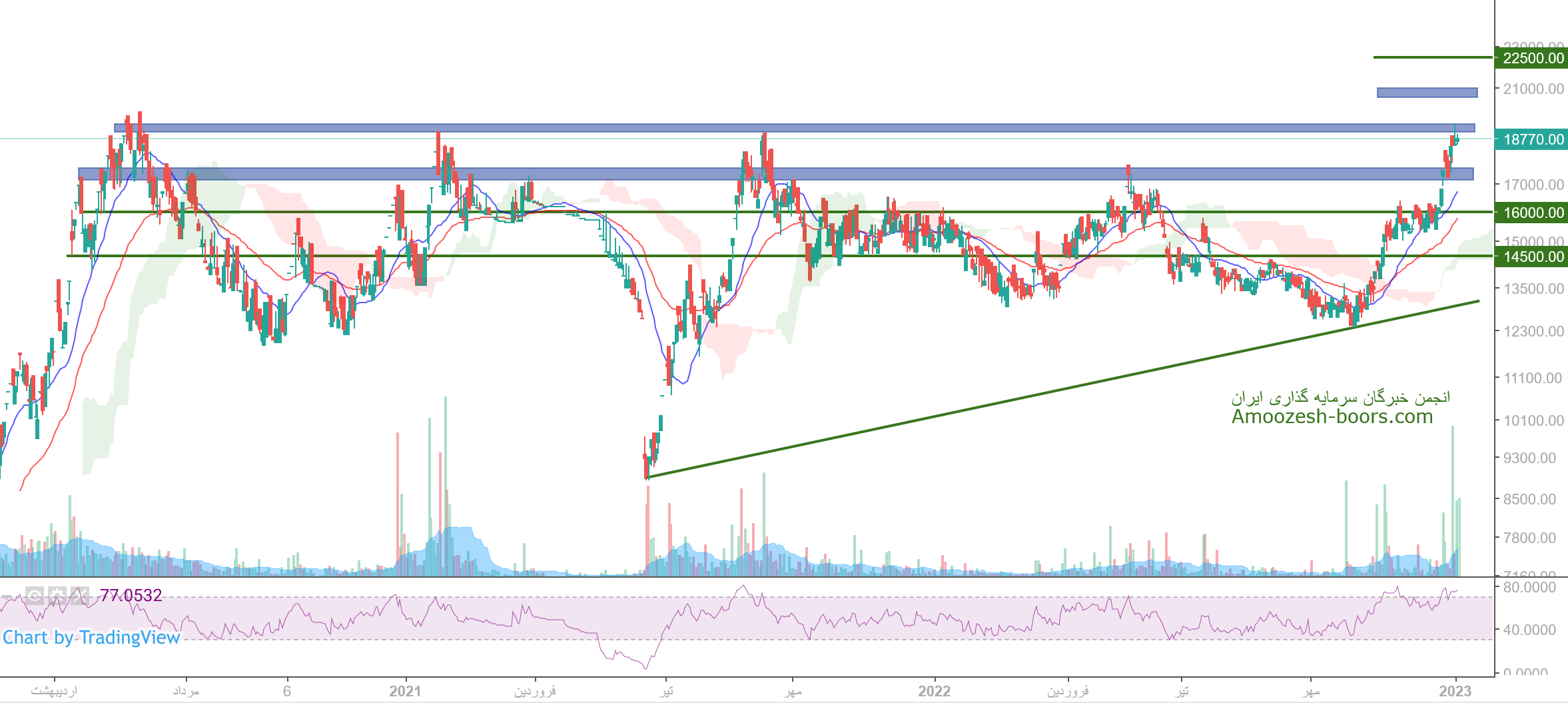Image resolution: width=1568 pixels, height=703 pixels.
Task: Select the current price label 18770.00
Action: click(x=1533, y=139)
